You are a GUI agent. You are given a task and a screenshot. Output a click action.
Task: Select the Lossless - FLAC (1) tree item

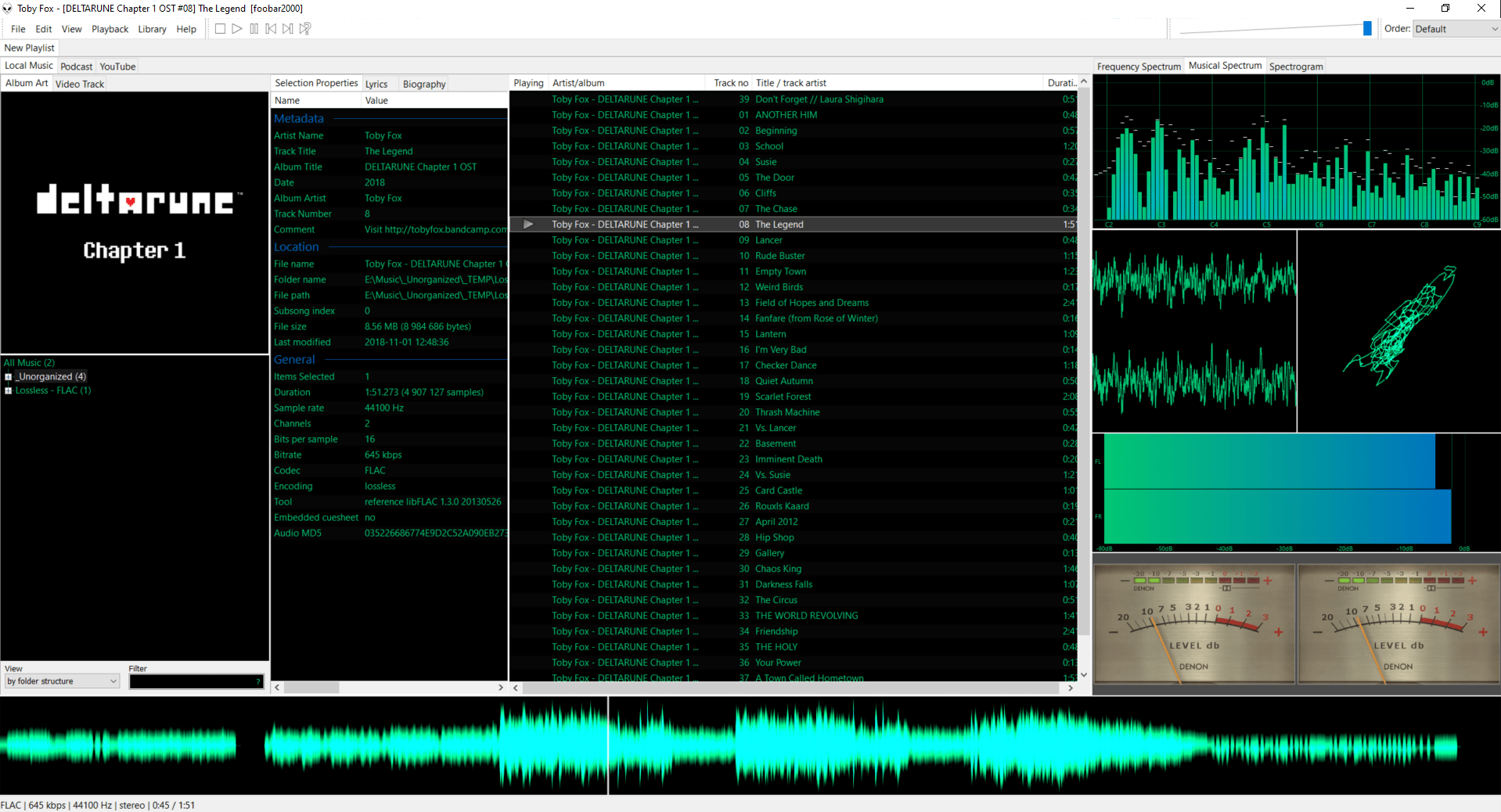(x=53, y=391)
